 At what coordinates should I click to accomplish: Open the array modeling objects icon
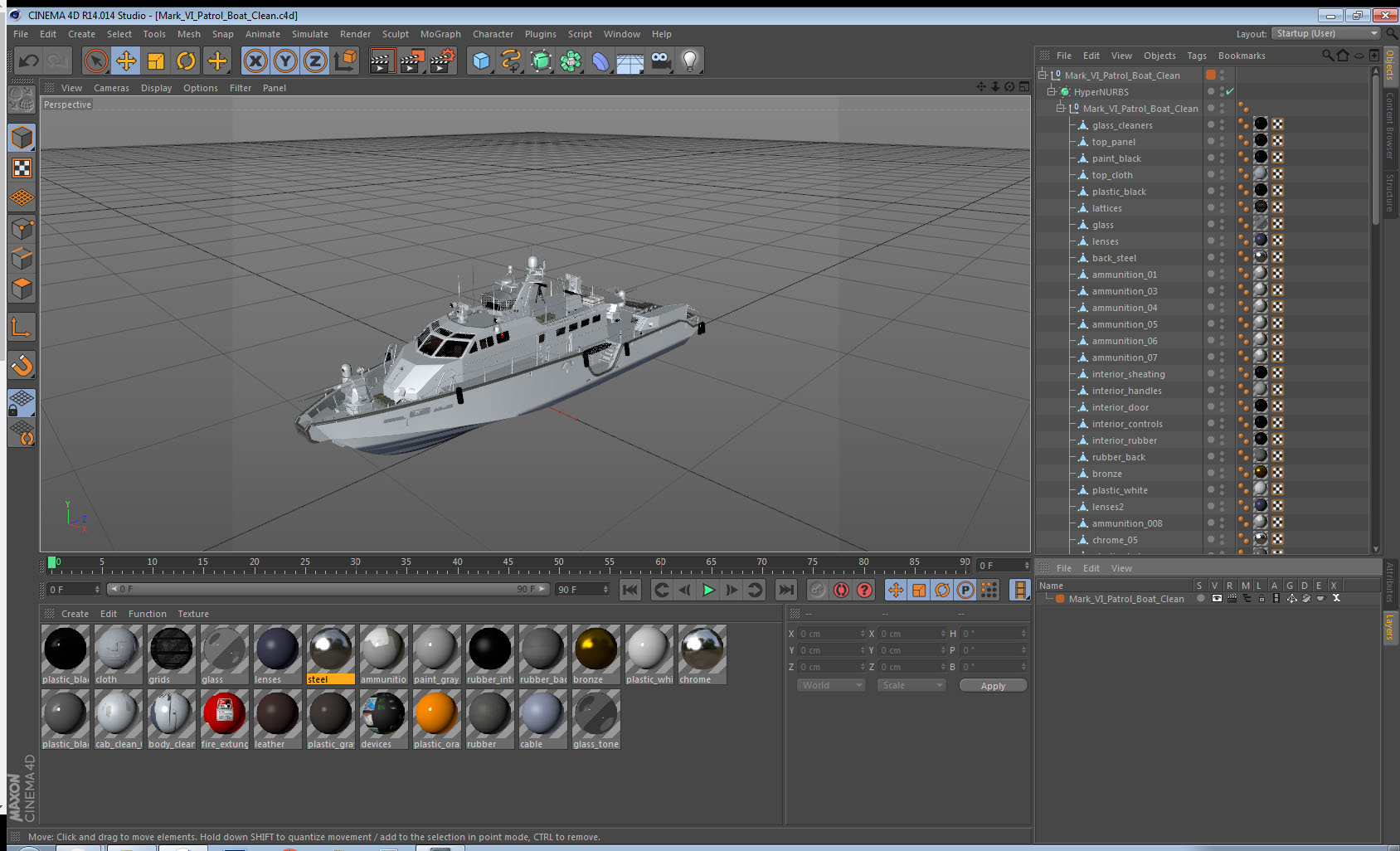[x=571, y=61]
